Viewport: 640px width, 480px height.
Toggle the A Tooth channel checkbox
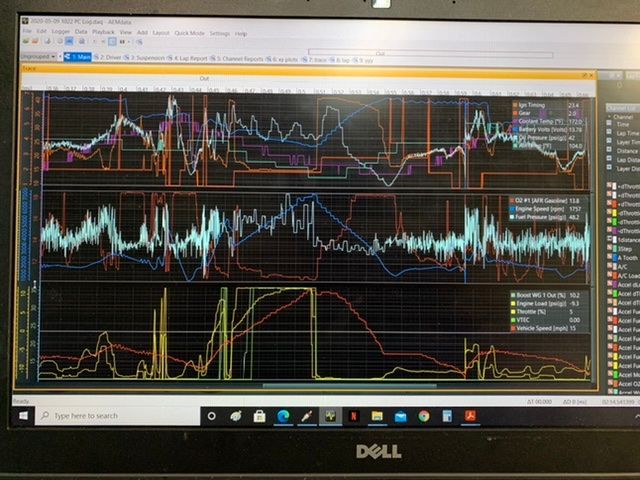coord(609,257)
